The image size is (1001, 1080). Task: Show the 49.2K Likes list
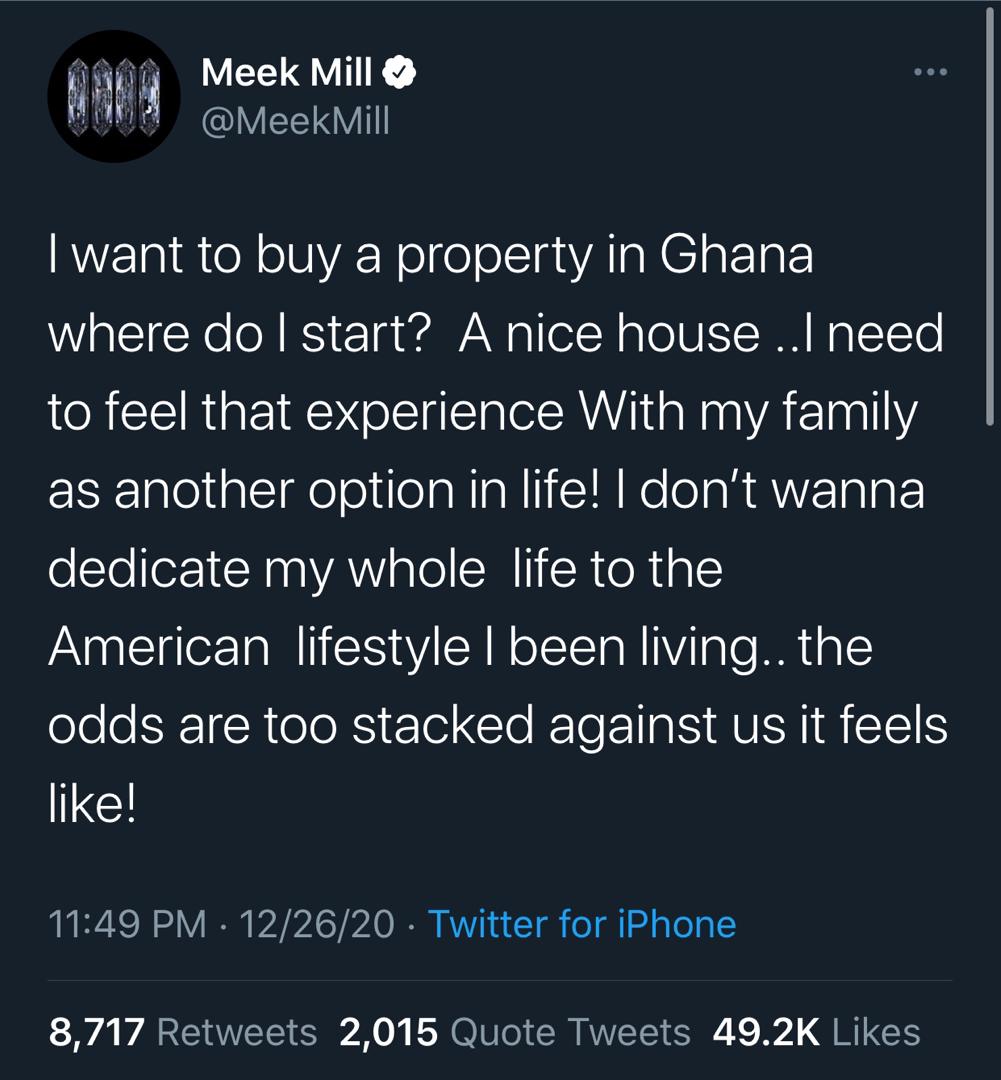[x=816, y=1031]
